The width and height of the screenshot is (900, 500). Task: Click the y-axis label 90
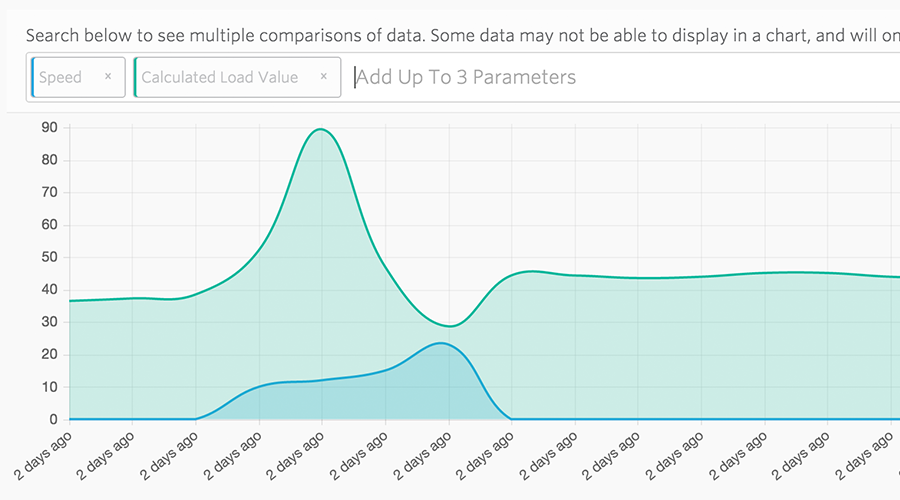click(50, 127)
